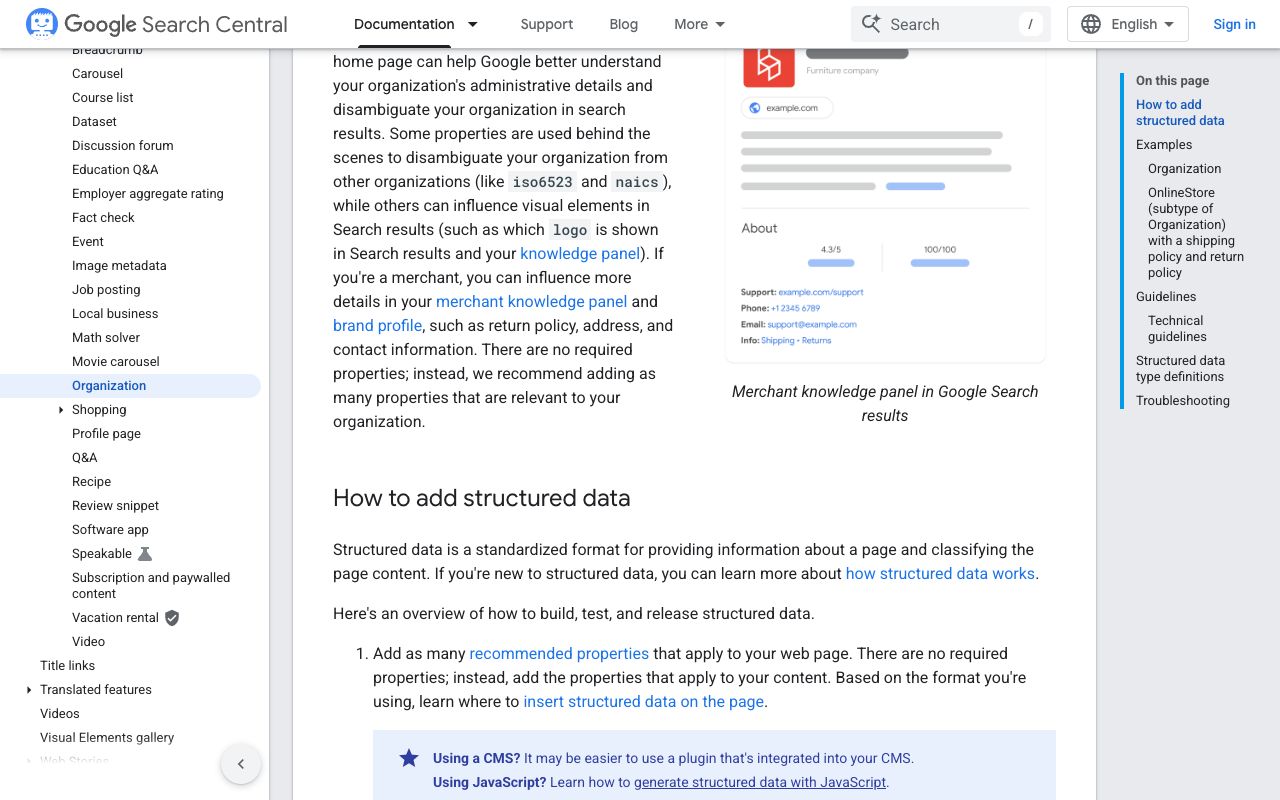
Task: Expand the Shopping tree item
Action: point(61,410)
